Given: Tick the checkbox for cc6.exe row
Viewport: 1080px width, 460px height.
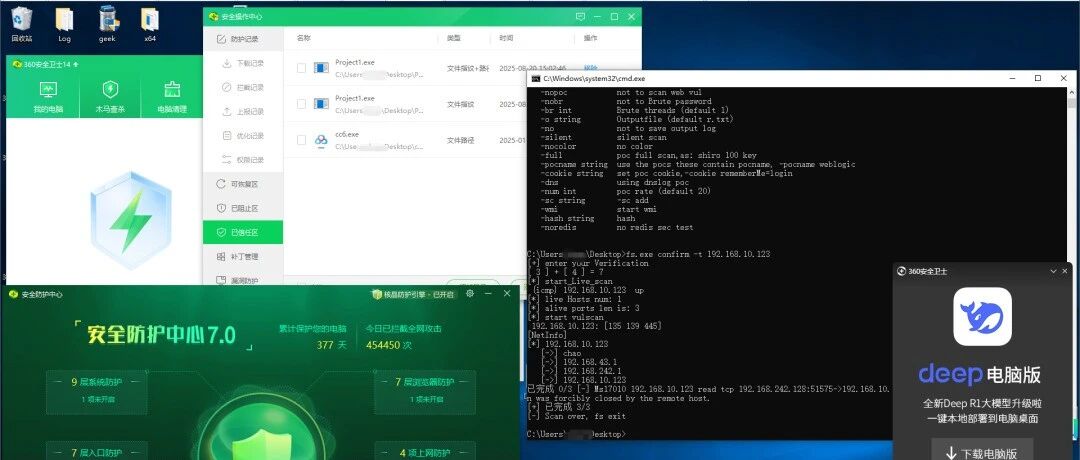Looking at the screenshot, I should [301, 140].
